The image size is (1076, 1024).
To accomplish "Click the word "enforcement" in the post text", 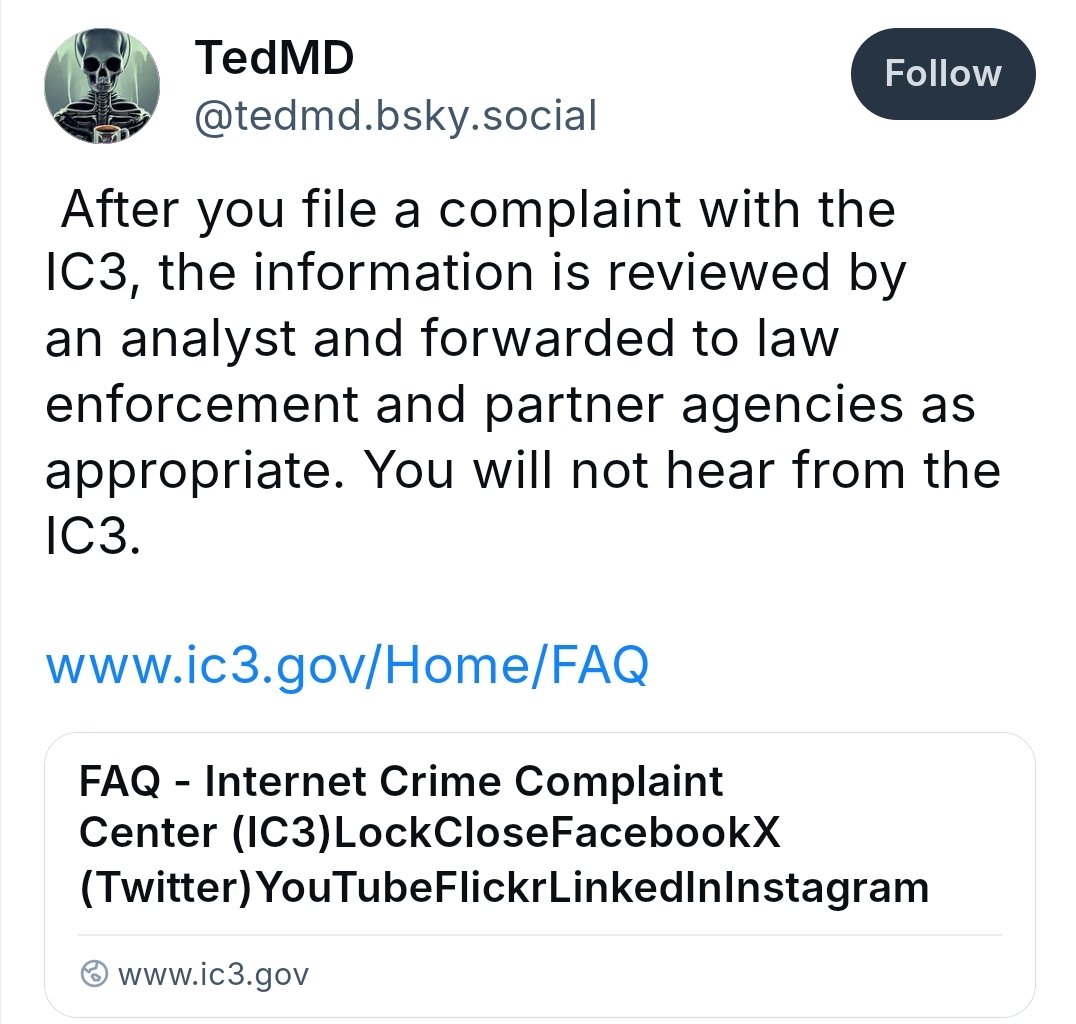I will [202, 405].
